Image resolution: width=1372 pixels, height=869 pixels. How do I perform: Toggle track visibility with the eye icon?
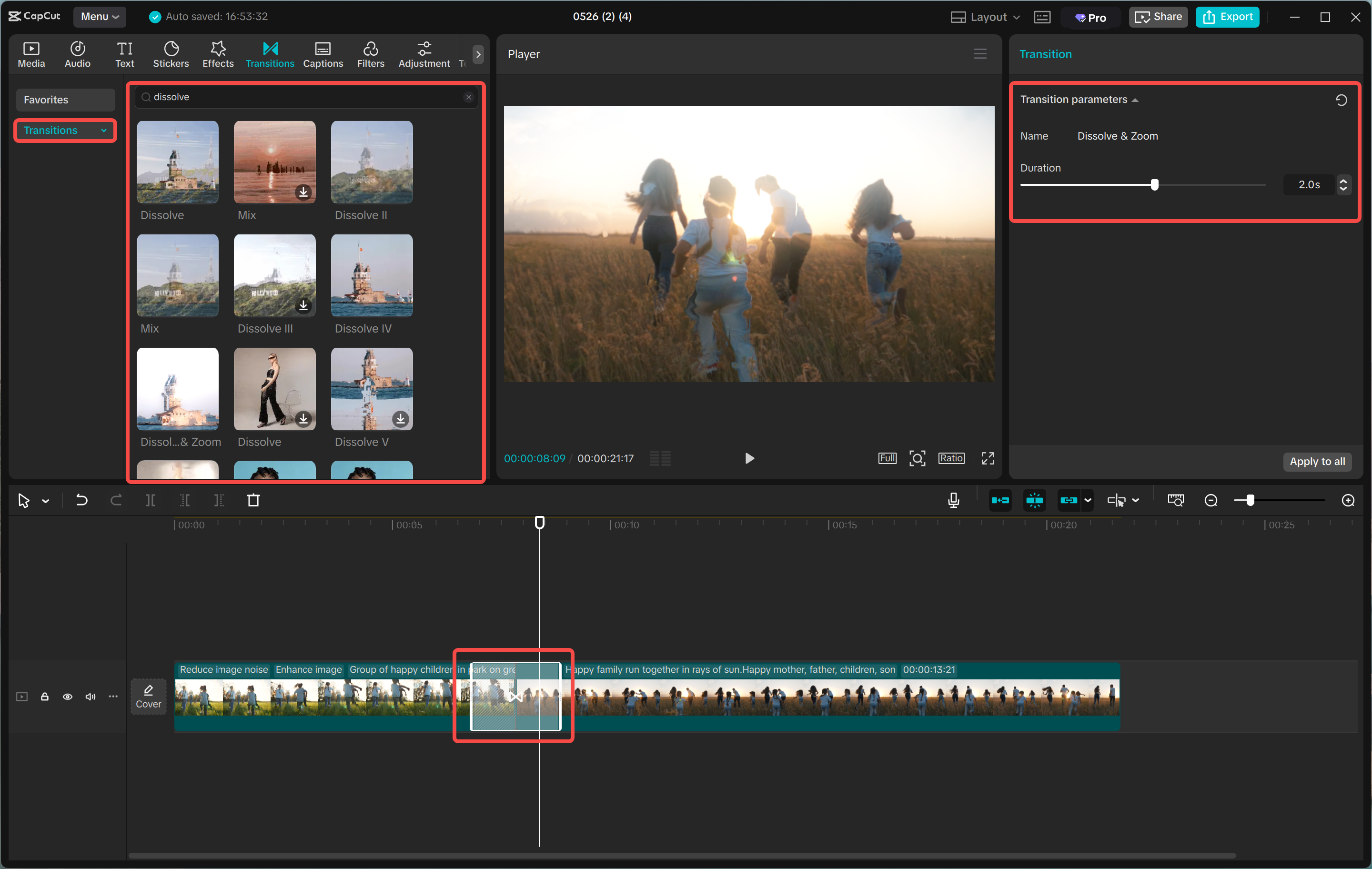coord(67,697)
